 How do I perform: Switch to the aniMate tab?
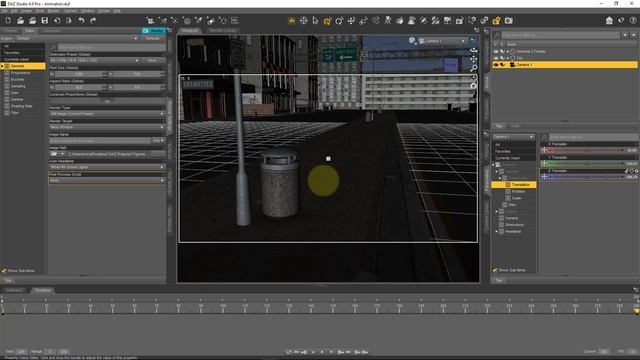(x=14, y=290)
